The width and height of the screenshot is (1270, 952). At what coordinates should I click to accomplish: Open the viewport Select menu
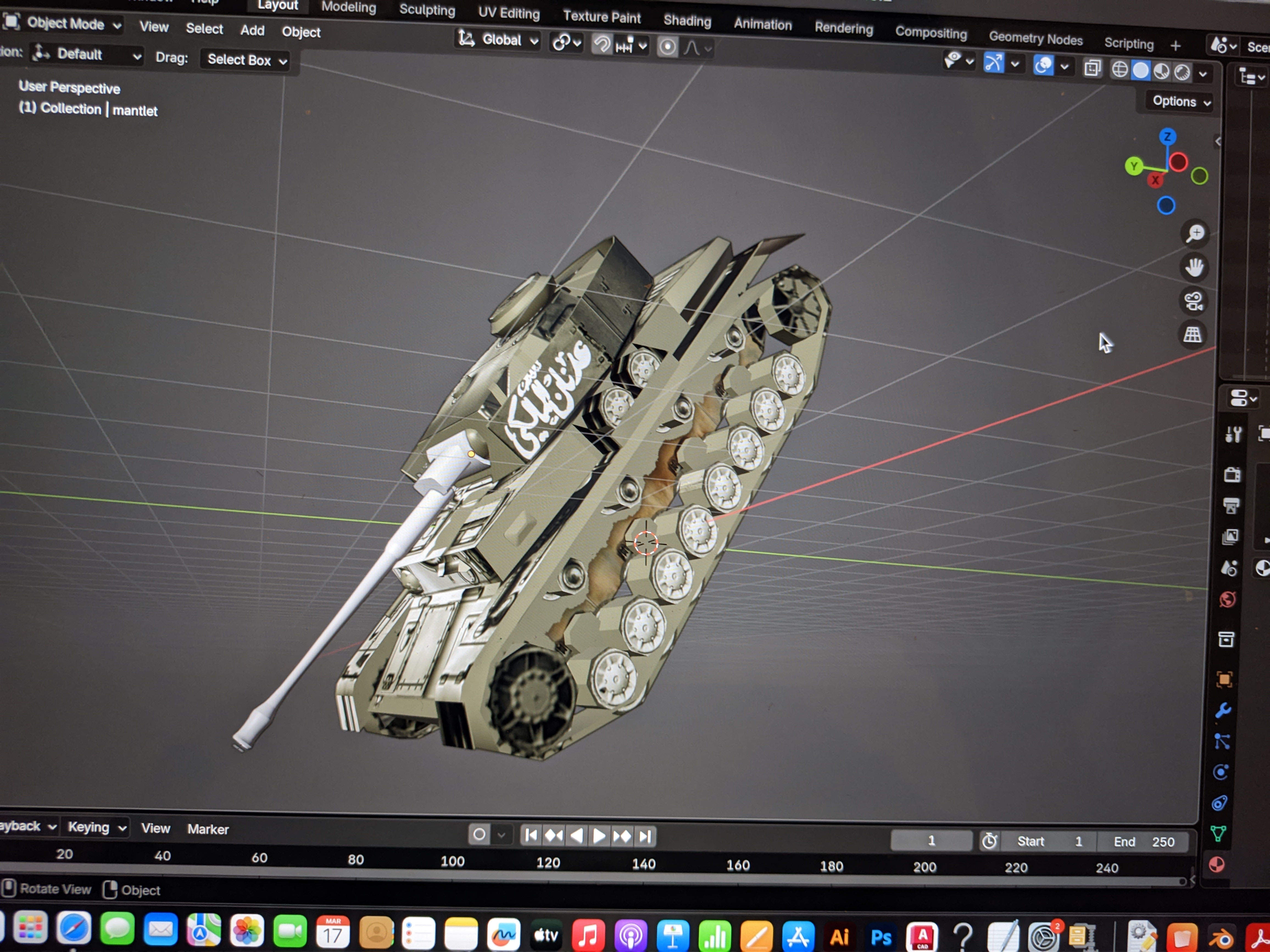pos(204,29)
